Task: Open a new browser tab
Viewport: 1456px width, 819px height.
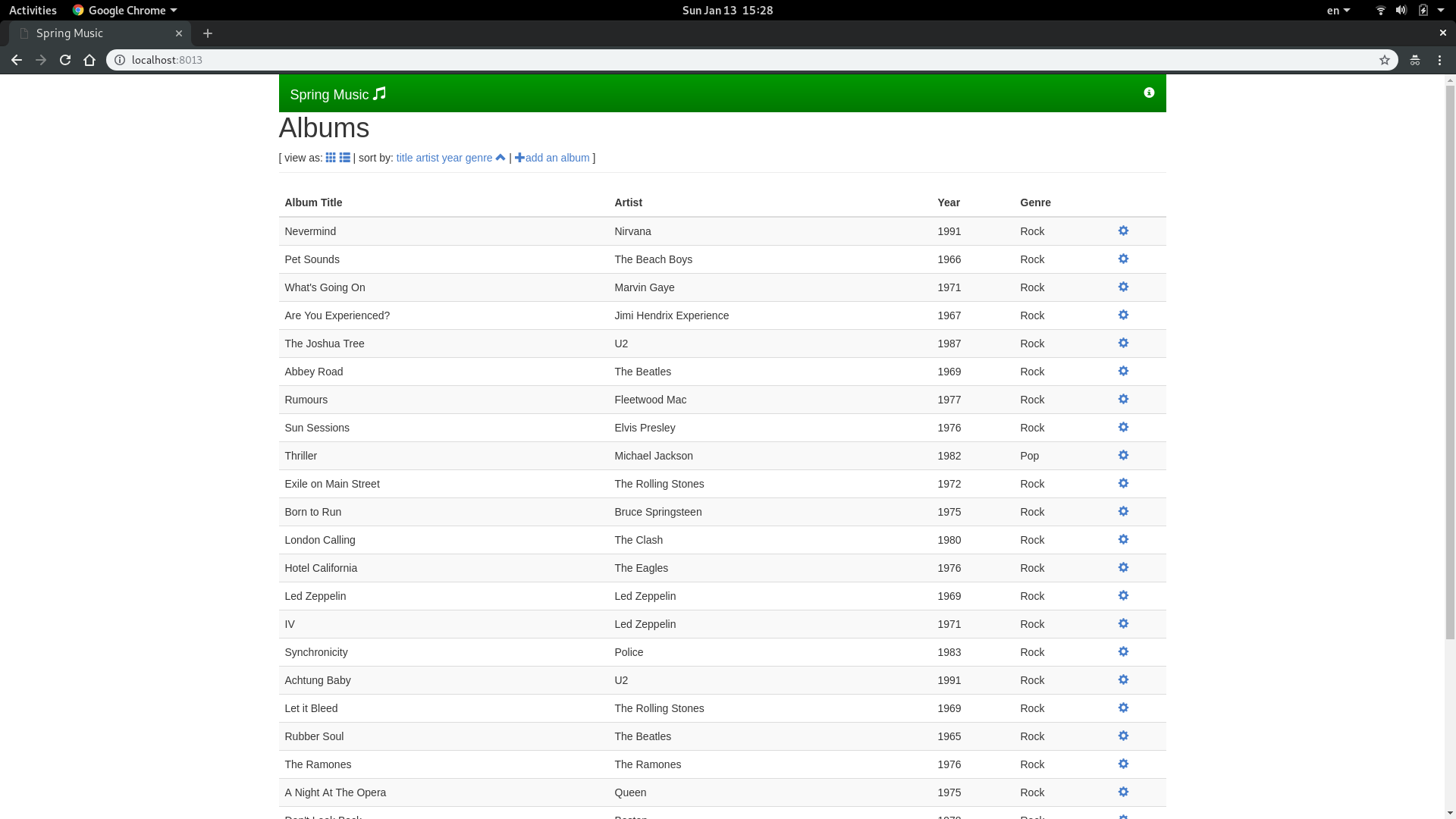Action: pos(208,33)
